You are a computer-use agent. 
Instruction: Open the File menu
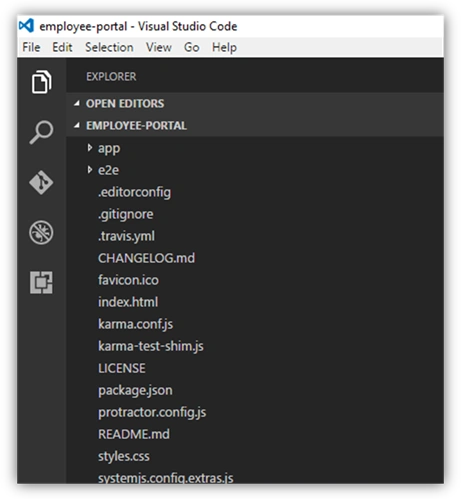[x=31, y=47]
